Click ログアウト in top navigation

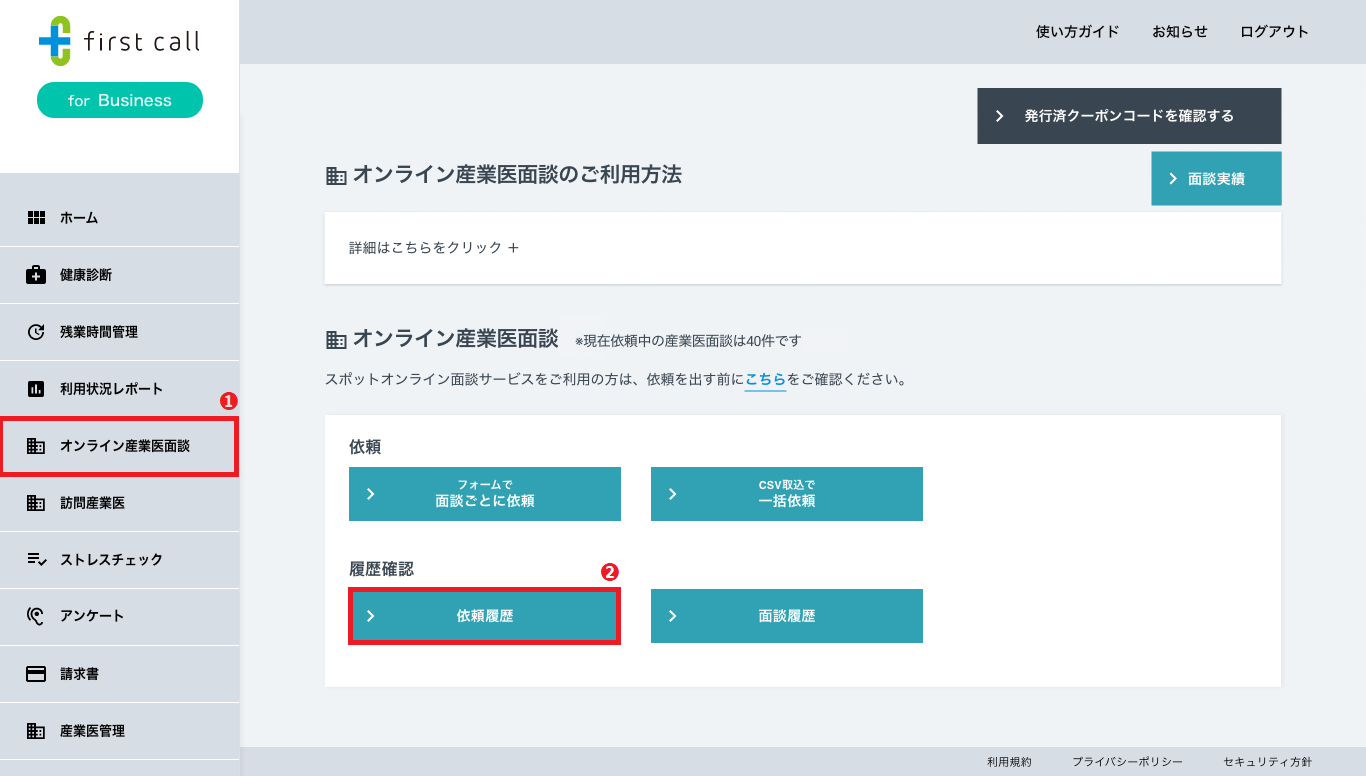click(1274, 31)
